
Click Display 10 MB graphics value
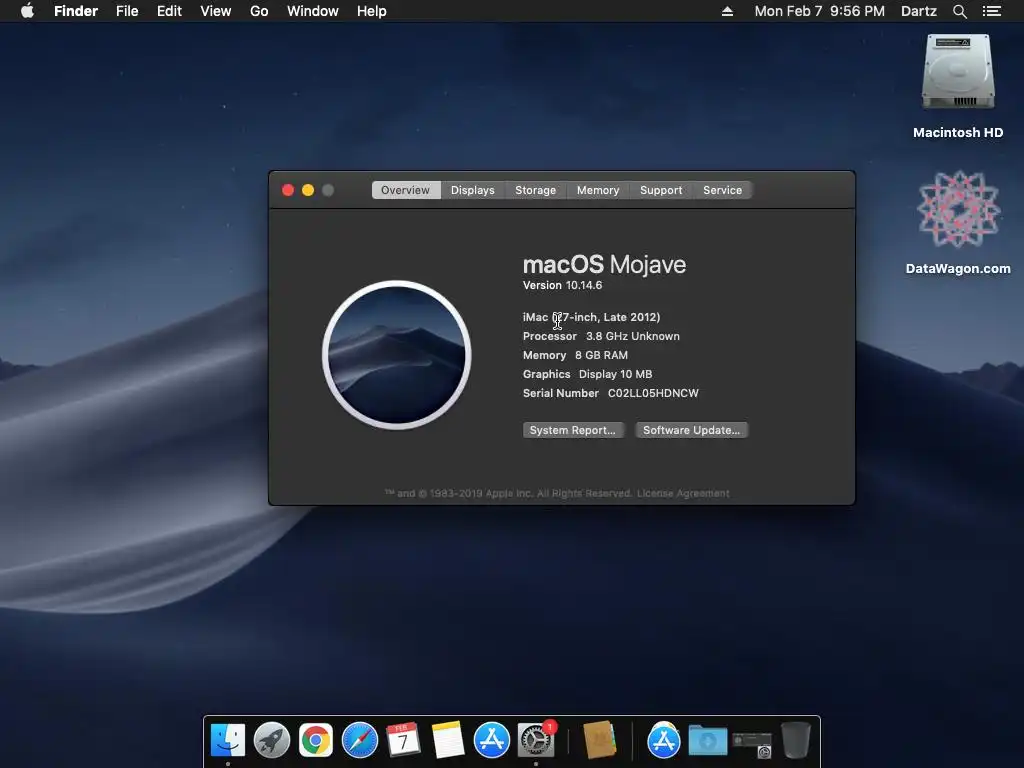pos(615,374)
